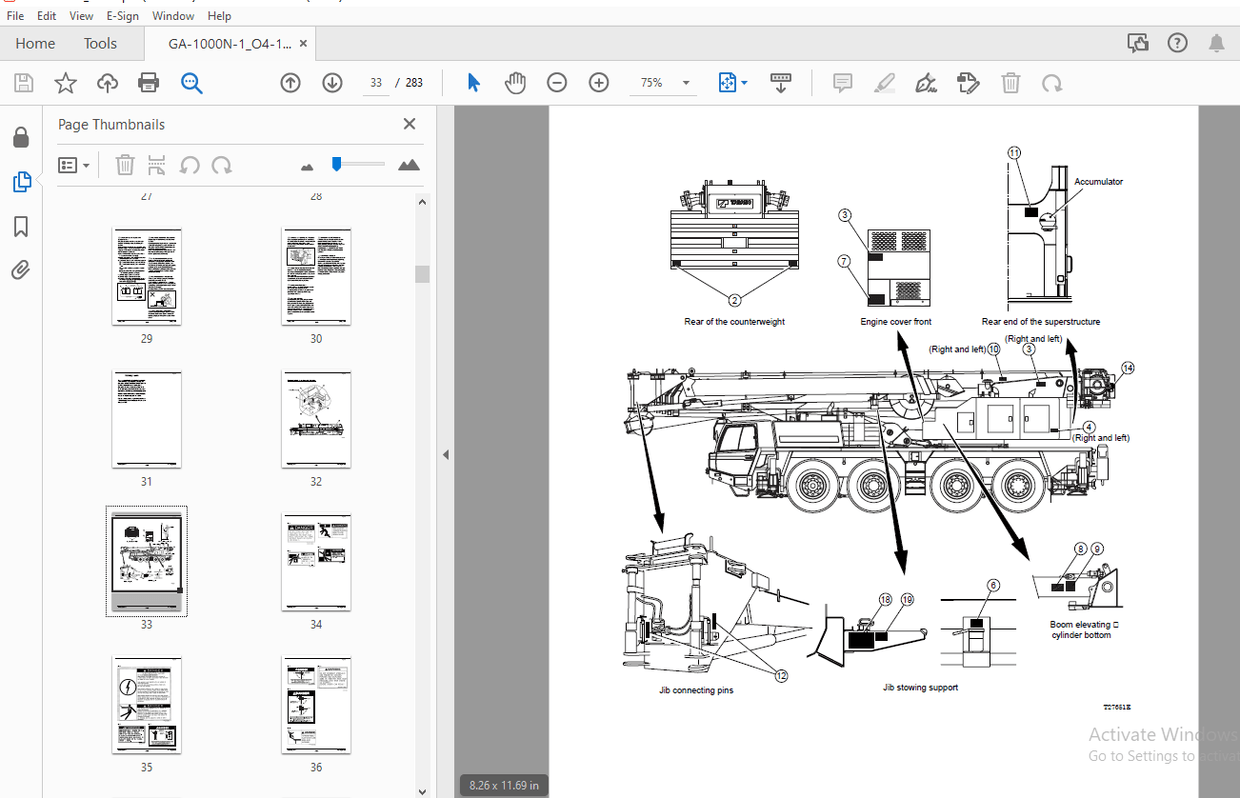Screen dimensions: 1240x798
Task: Select the Hand tool for panning
Action: coord(515,83)
